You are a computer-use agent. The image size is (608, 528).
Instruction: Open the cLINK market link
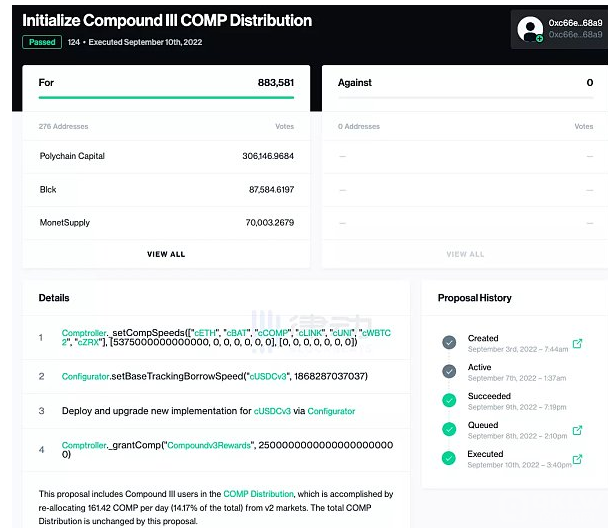[x=310, y=333]
